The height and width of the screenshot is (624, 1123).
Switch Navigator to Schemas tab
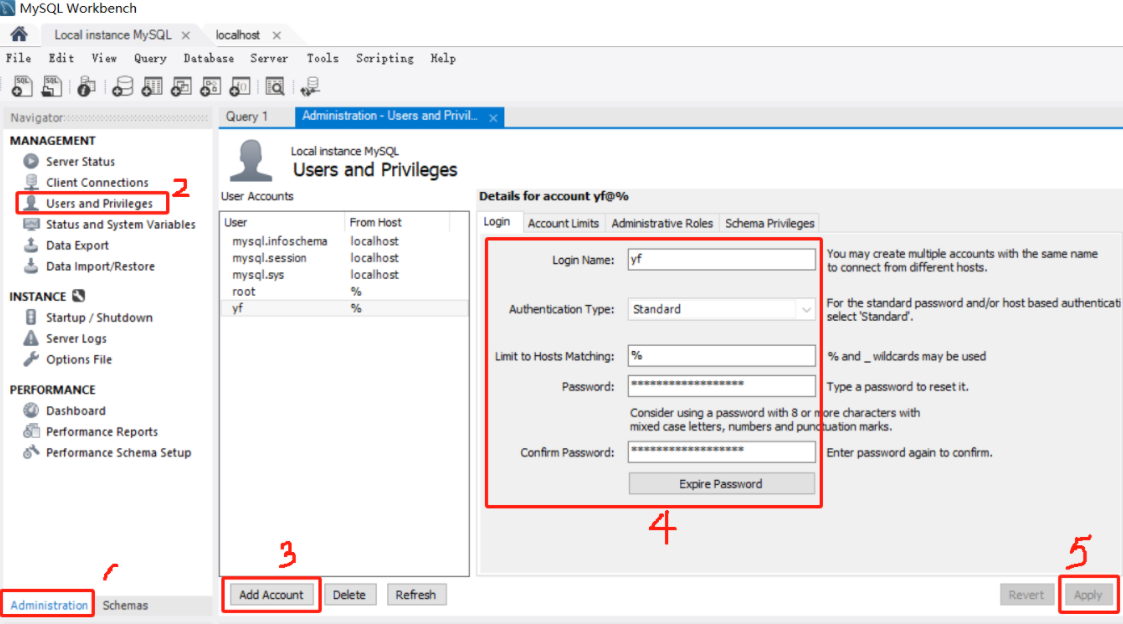(125, 605)
